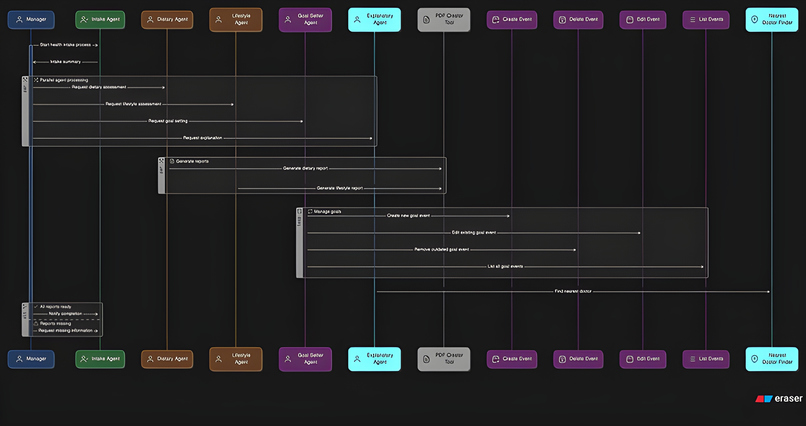The height and width of the screenshot is (426, 806).
Task: Click the user-check icon in the top Intake Agent node
Action: pos(84,20)
